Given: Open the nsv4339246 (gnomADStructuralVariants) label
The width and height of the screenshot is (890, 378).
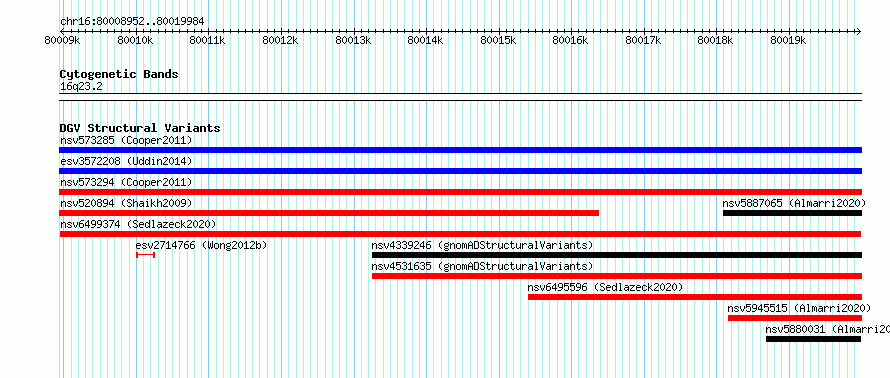Looking at the screenshot, I should click(482, 245).
